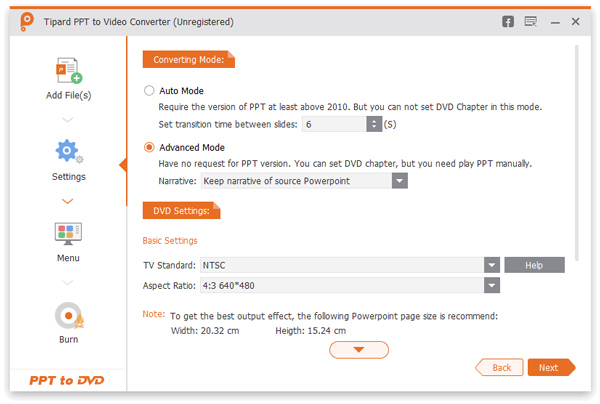Expand more settings with orange down arrow
This screenshot has height=404, width=600.
359,350
